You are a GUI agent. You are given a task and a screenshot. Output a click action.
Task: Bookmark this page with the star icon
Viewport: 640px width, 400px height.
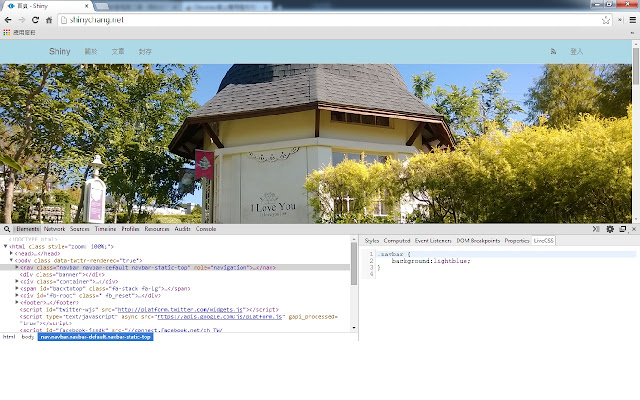pyautogui.click(x=606, y=20)
